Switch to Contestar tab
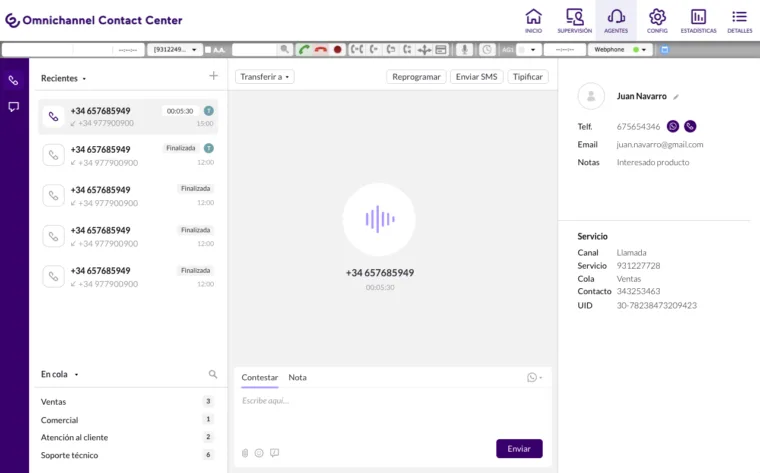The image size is (760, 473). point(260,378)
